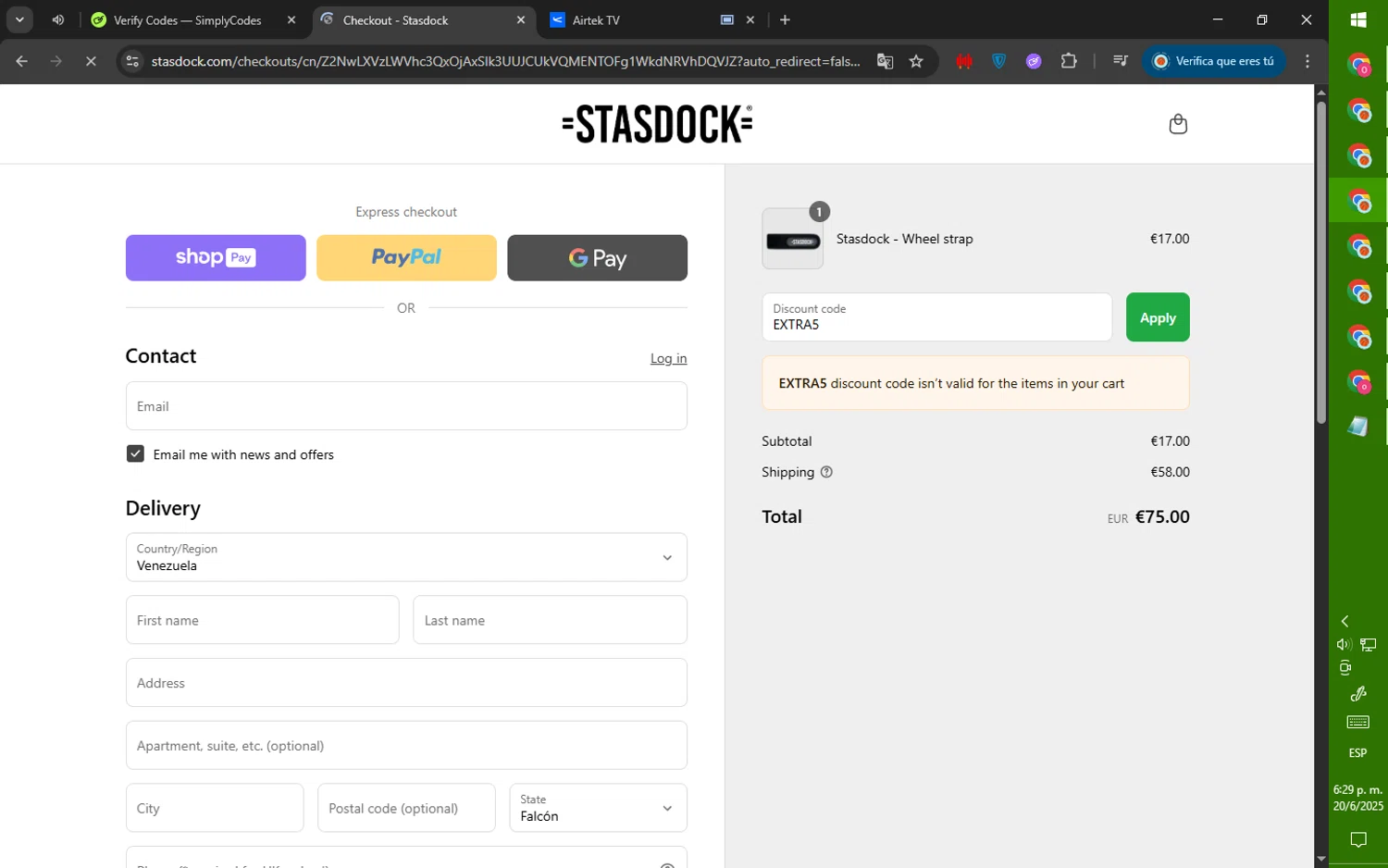Click the €75.00 total amount
This screenshot has width=1388, height=868.
pyautogui.click(x=1162, y=517)
